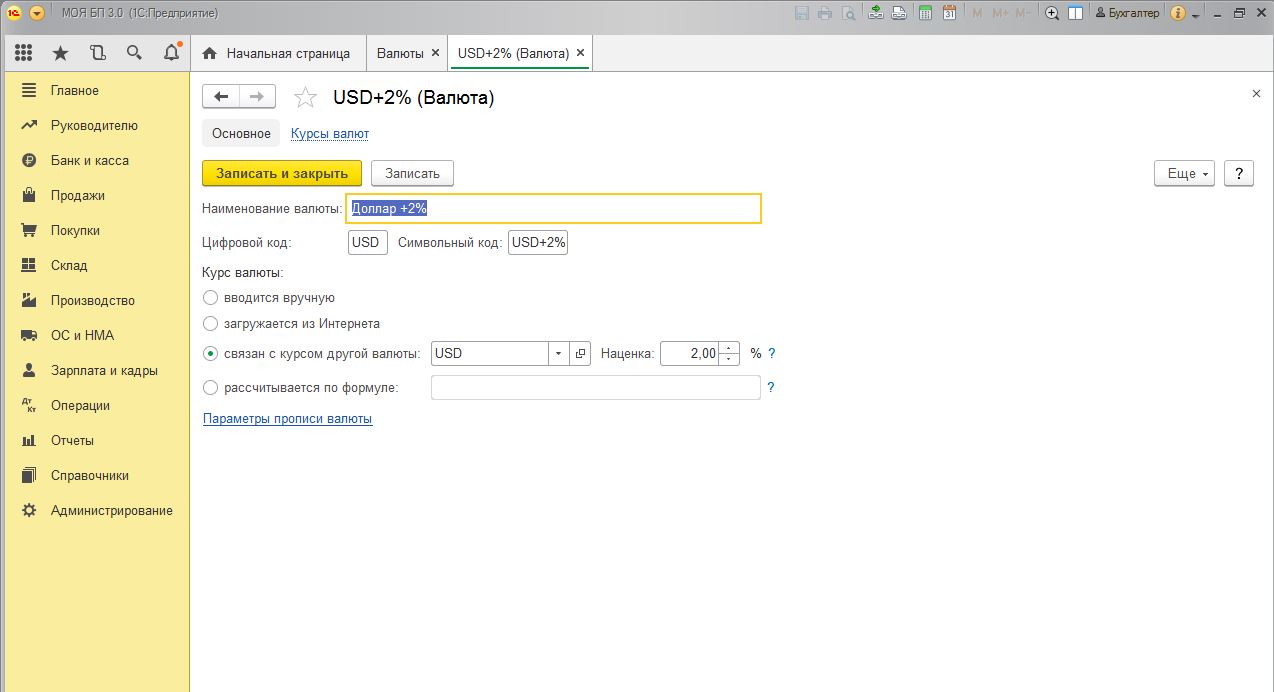
Task: Click the search magnifier icon
Action: coord(134,53)
